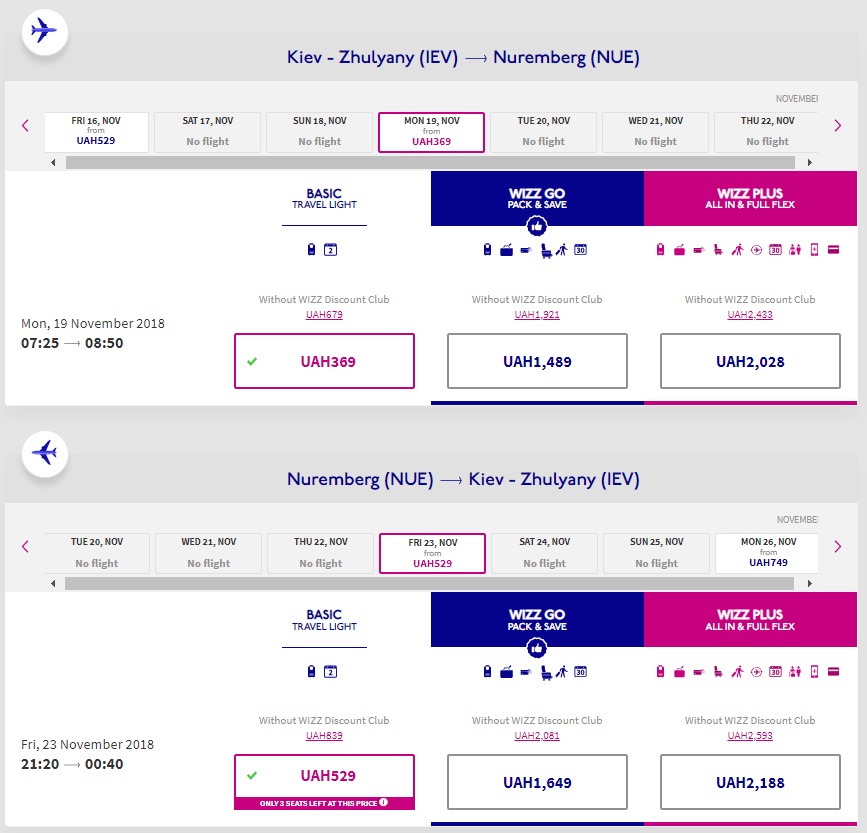Open the UAH2,593 non-discount price link

[x=750, y=736]
